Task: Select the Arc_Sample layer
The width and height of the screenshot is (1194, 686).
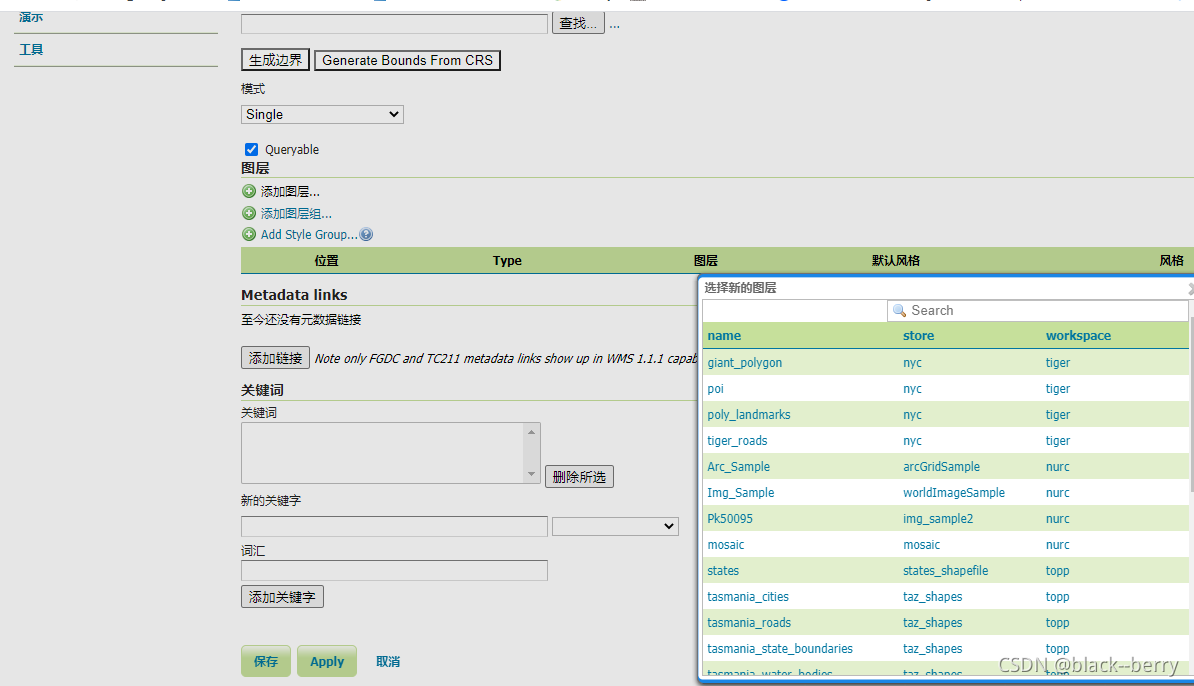Action: click(739, 467)
